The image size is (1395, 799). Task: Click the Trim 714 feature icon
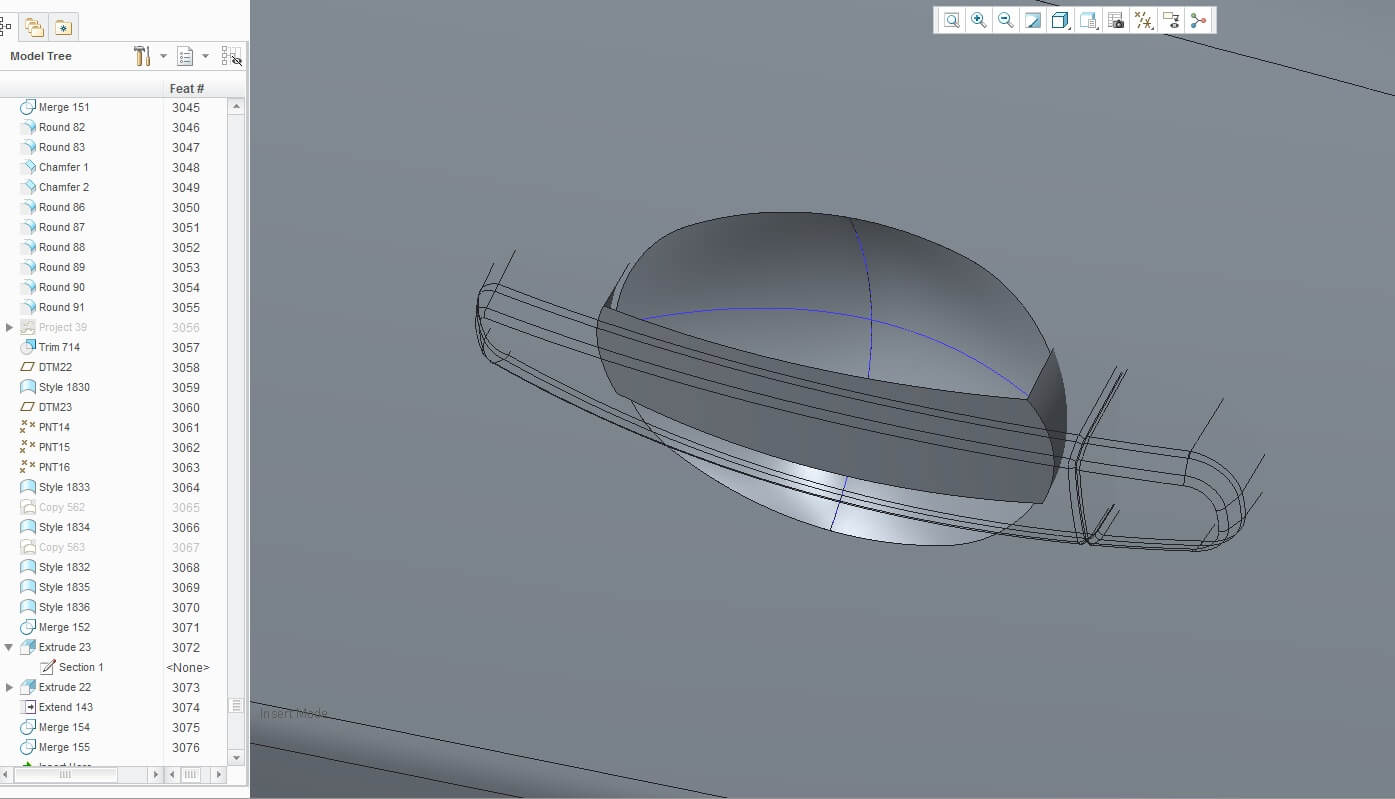click(28, 347)
